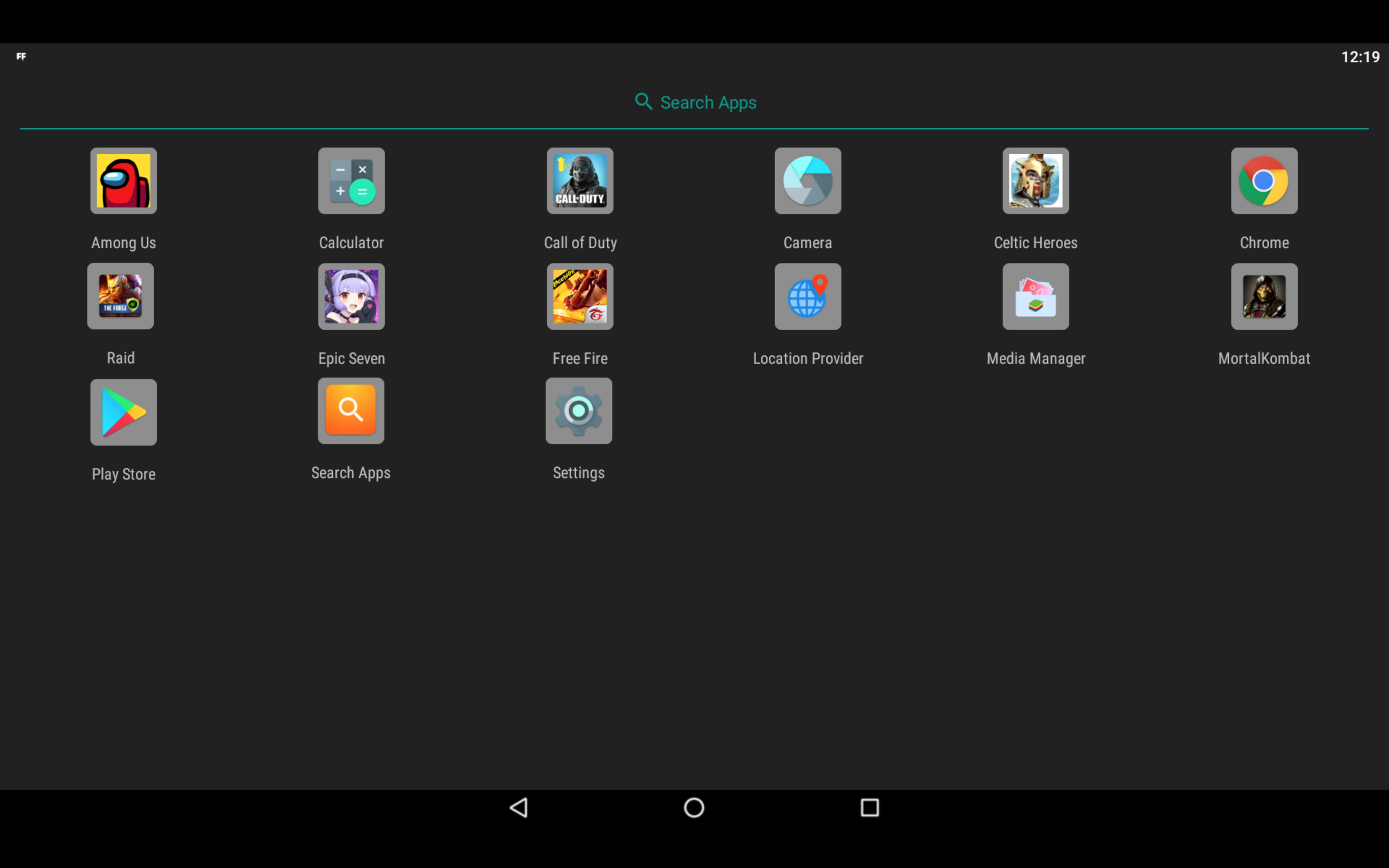
Task: Launch the Media Manager icon
Action: pos(1035,296)
